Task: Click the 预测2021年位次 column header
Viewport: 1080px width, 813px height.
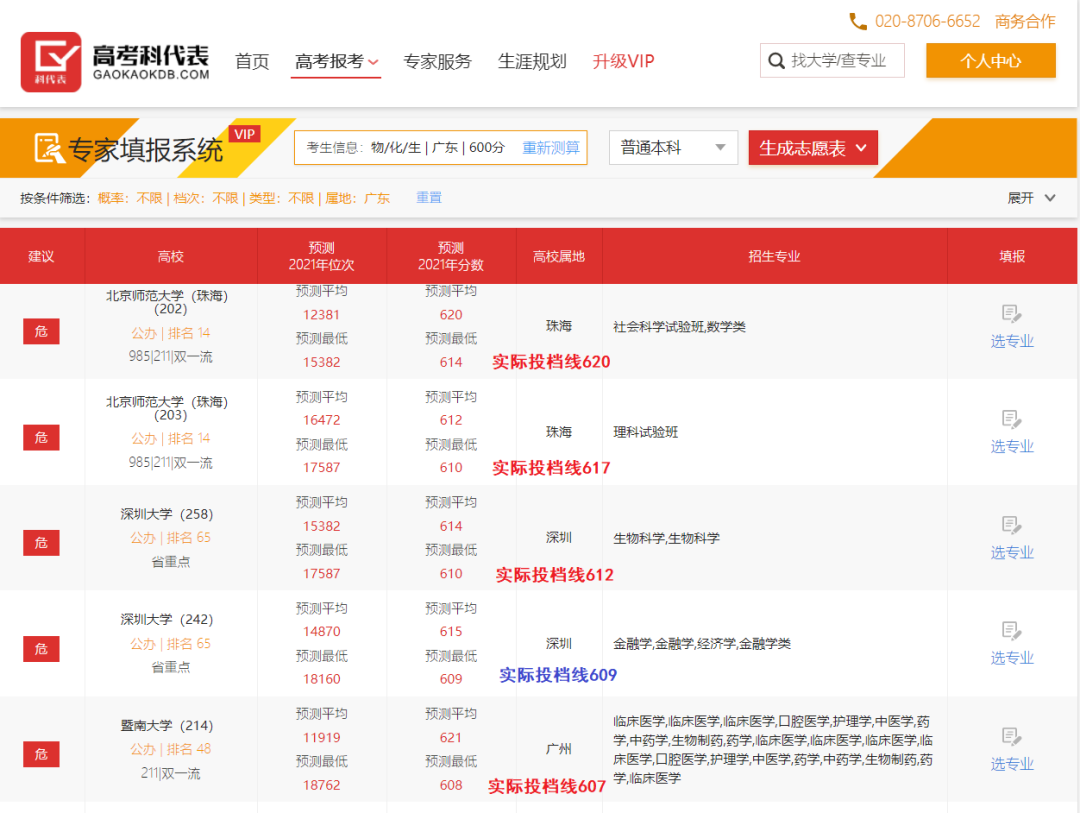Action: [x=322, y=256]
